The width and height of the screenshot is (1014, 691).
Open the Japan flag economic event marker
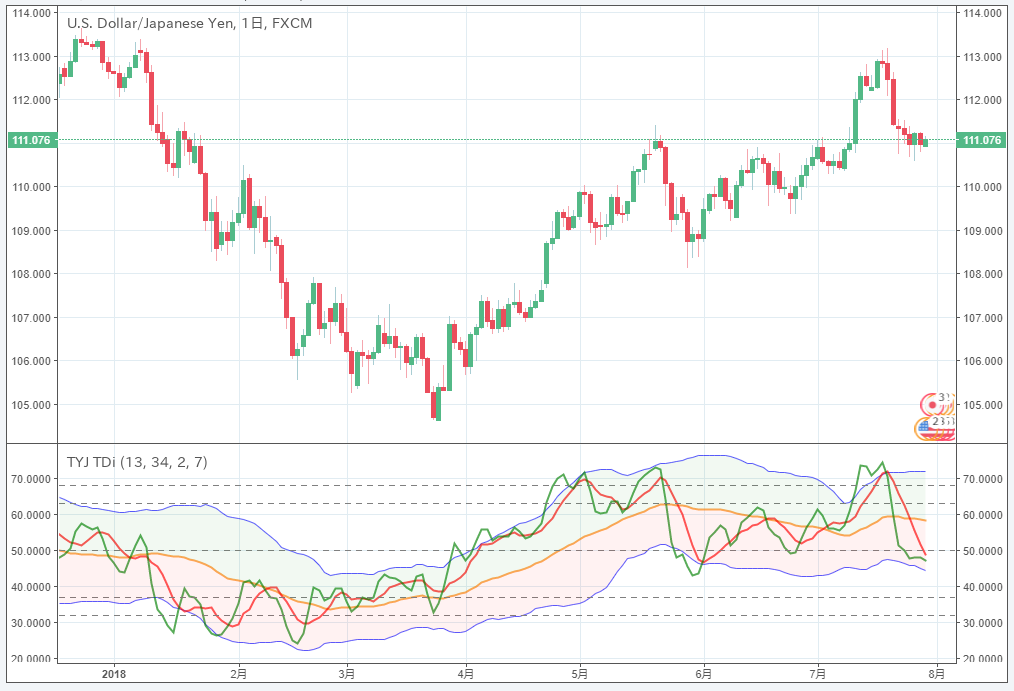coord(932,405)
